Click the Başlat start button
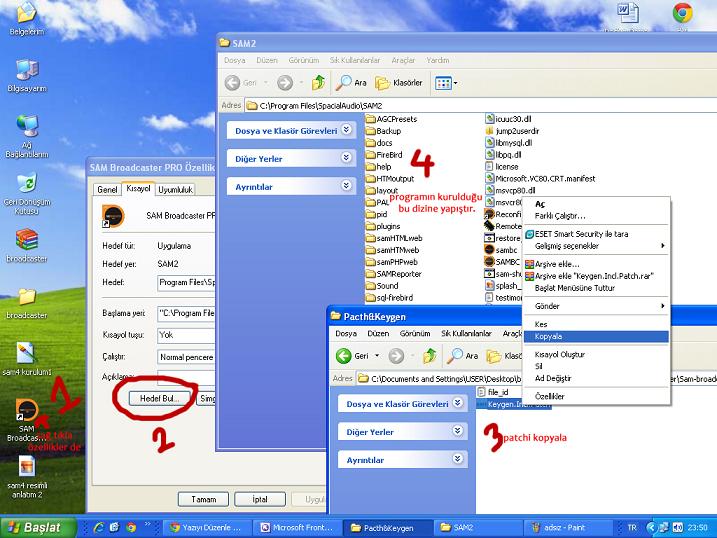717x538 pixels. click(38, 528)
